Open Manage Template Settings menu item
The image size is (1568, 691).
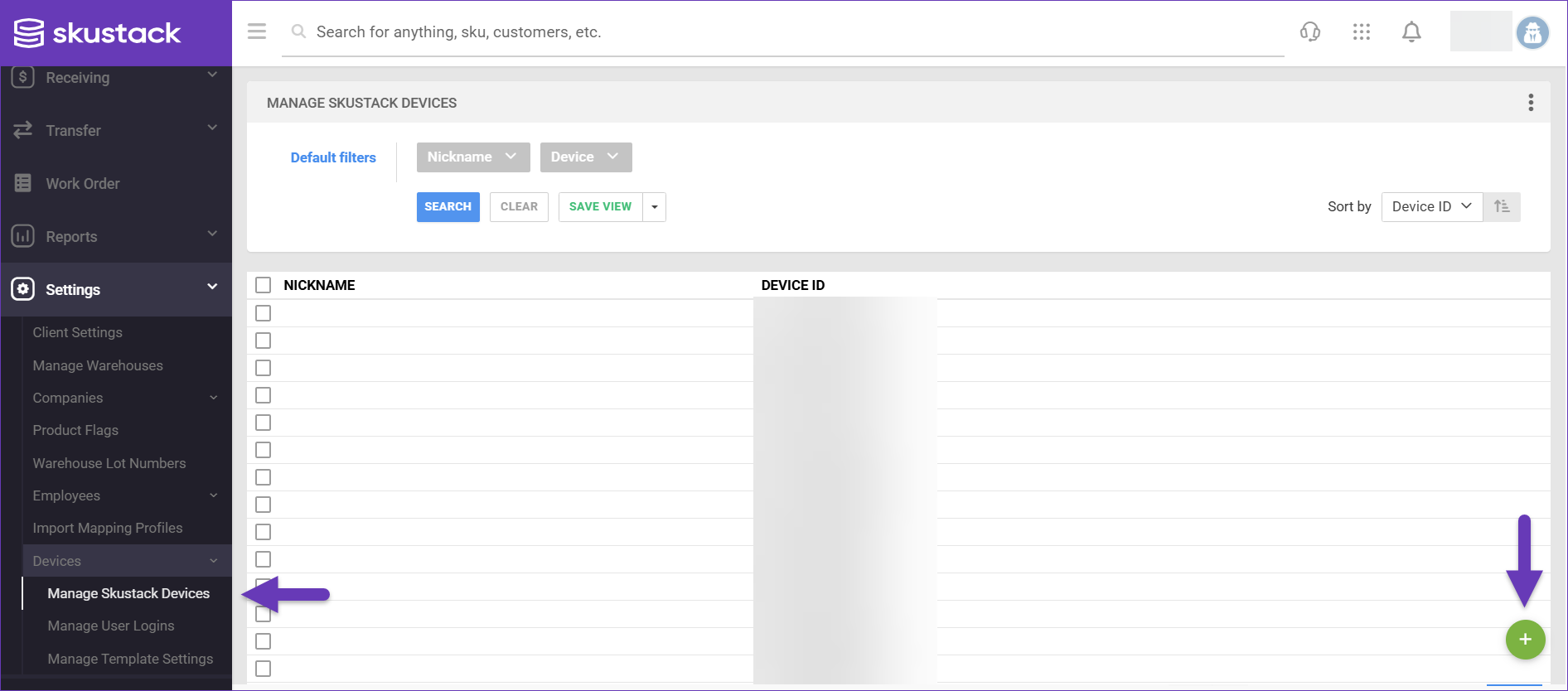tap(130, 659)
